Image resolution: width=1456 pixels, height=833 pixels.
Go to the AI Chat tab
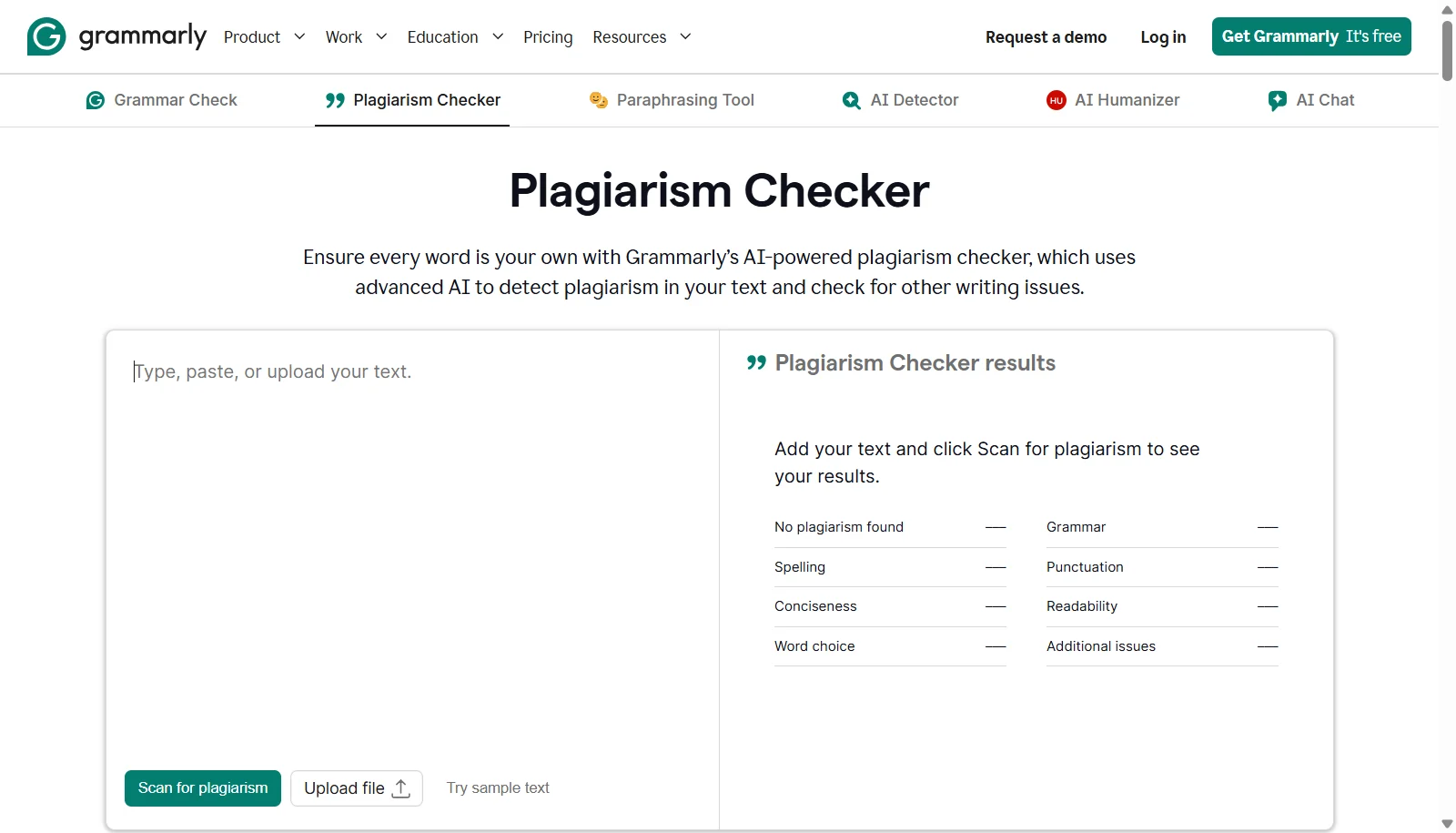pos(1311,100)
